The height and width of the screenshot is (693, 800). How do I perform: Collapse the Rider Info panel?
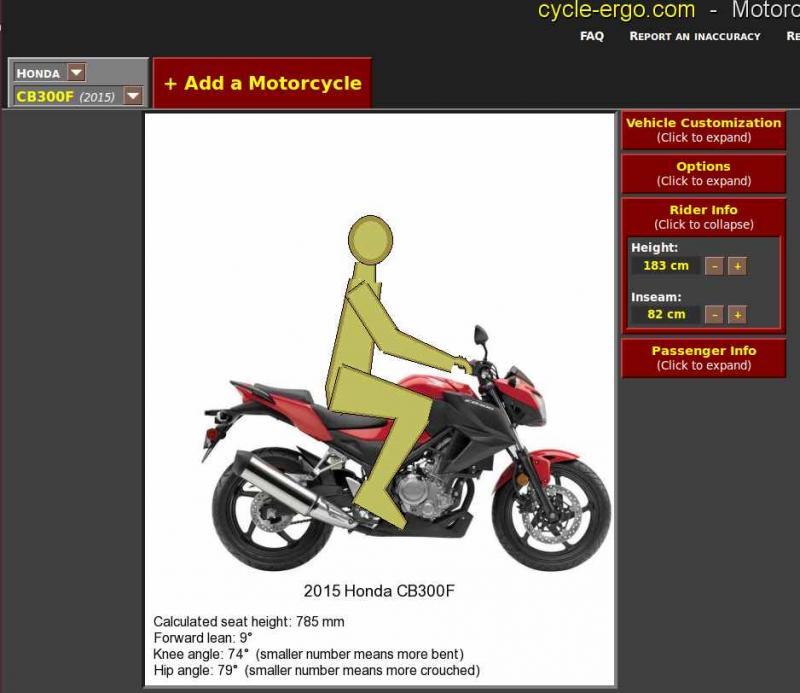[703, 217]
